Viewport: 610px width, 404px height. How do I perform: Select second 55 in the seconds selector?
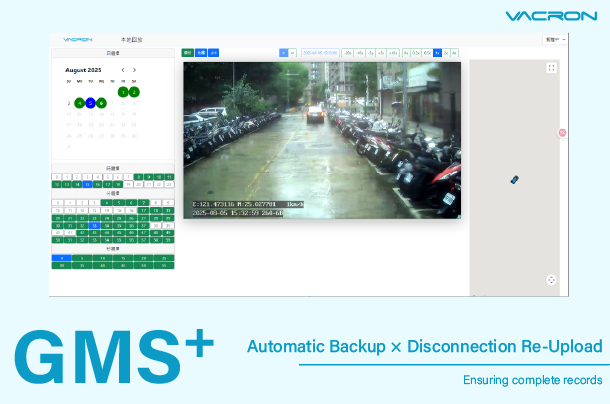(164, 265)
